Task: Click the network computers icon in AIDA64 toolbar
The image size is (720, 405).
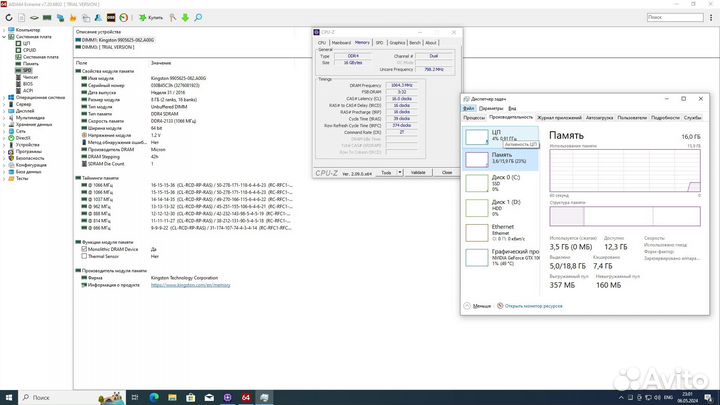Action: point(60,17)
